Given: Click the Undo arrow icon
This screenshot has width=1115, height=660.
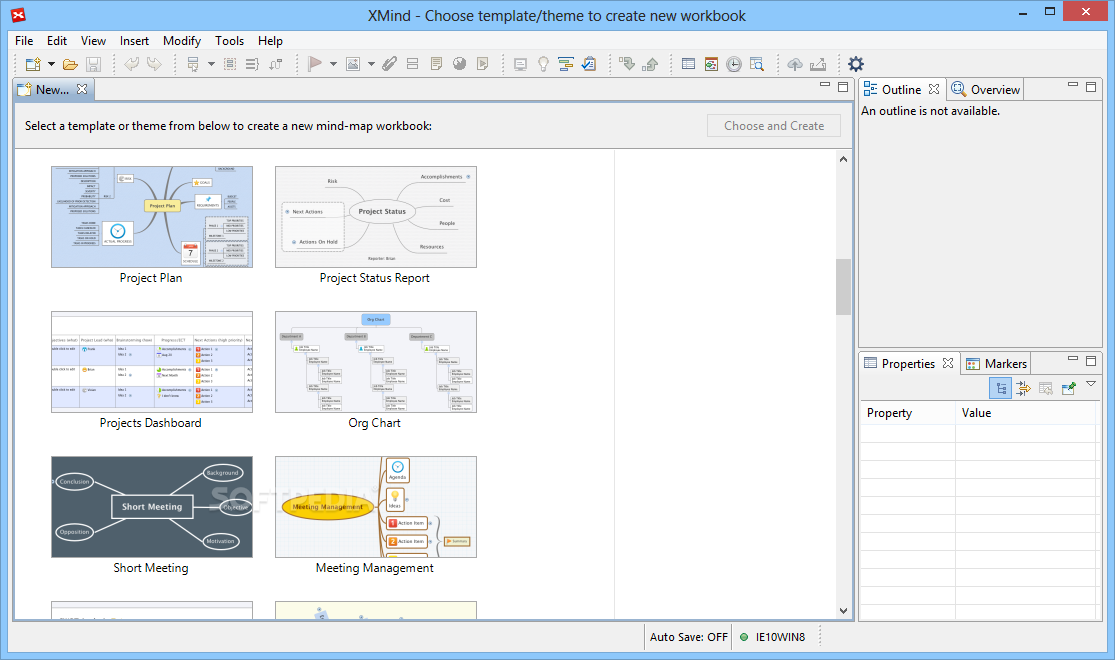Looking at the screenshot, I should 132,64.
